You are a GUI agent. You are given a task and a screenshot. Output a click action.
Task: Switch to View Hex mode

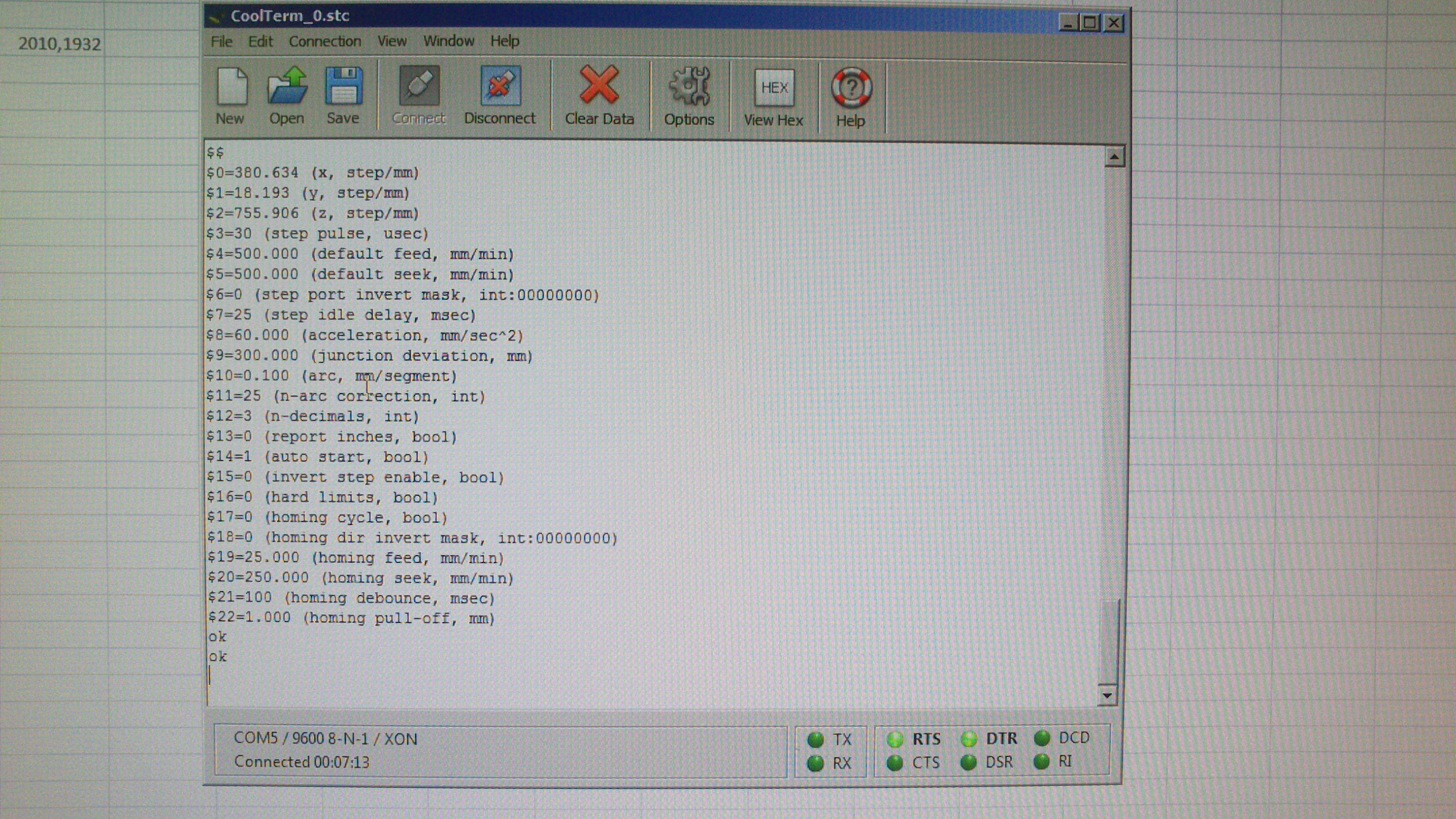click(x=773, y=88)
